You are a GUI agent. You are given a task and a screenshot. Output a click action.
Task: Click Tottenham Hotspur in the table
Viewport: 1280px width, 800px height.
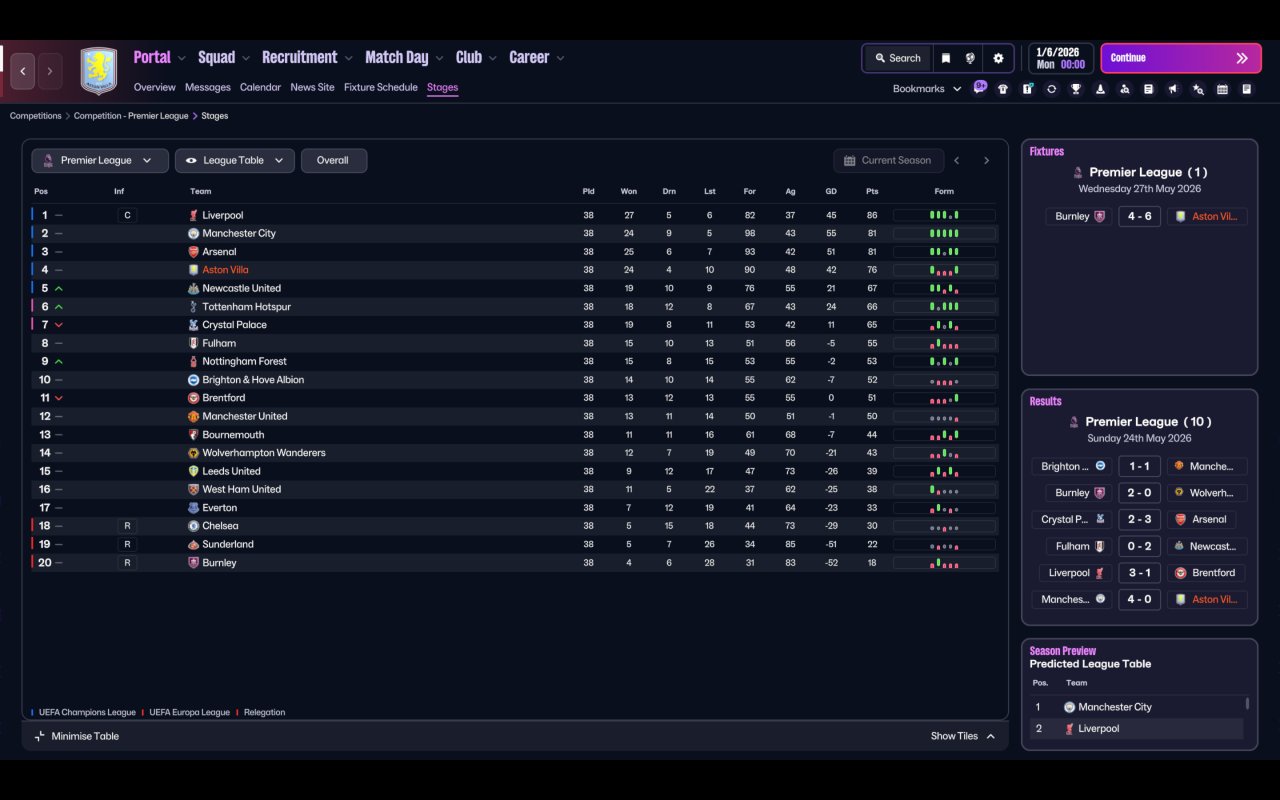point(249,307)
